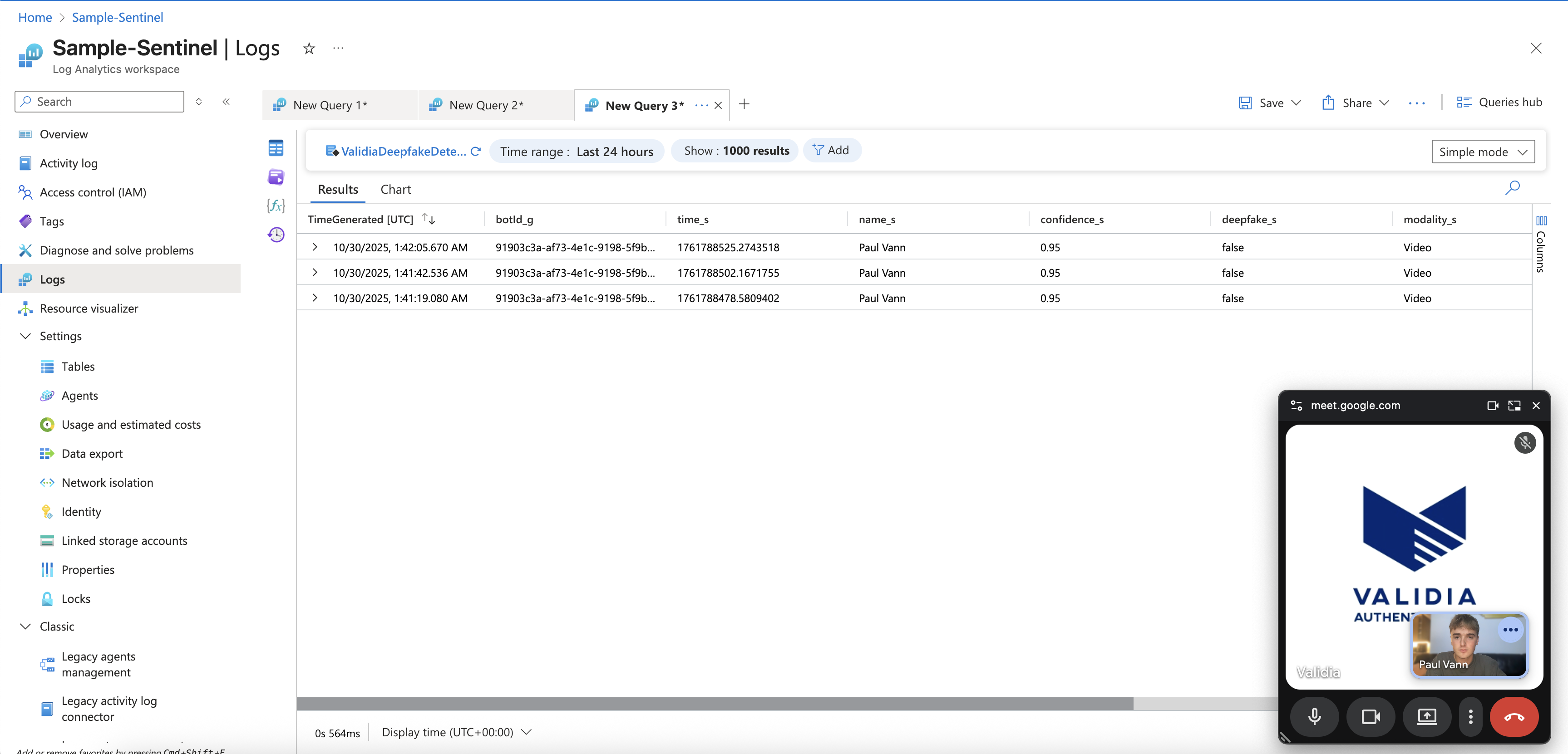Toggle the microphone in Meet popup
1568x754 pixels.
coord(1314,717)
